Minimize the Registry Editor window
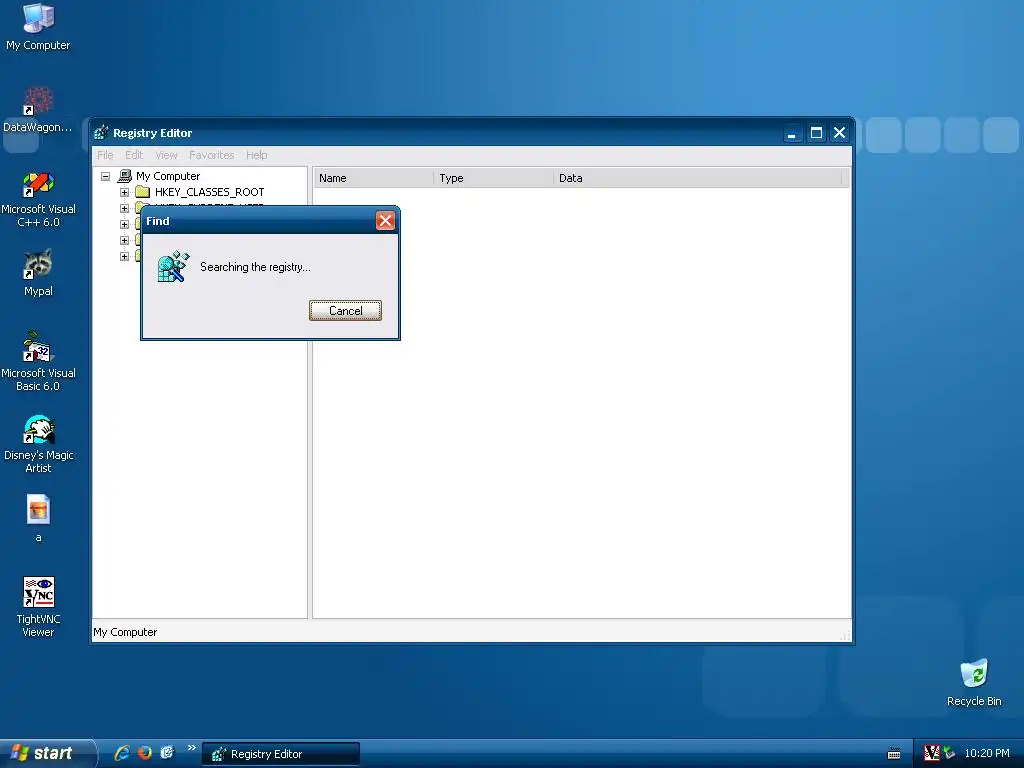Viewport: 1024px width, 768px height. coord(792,133)
